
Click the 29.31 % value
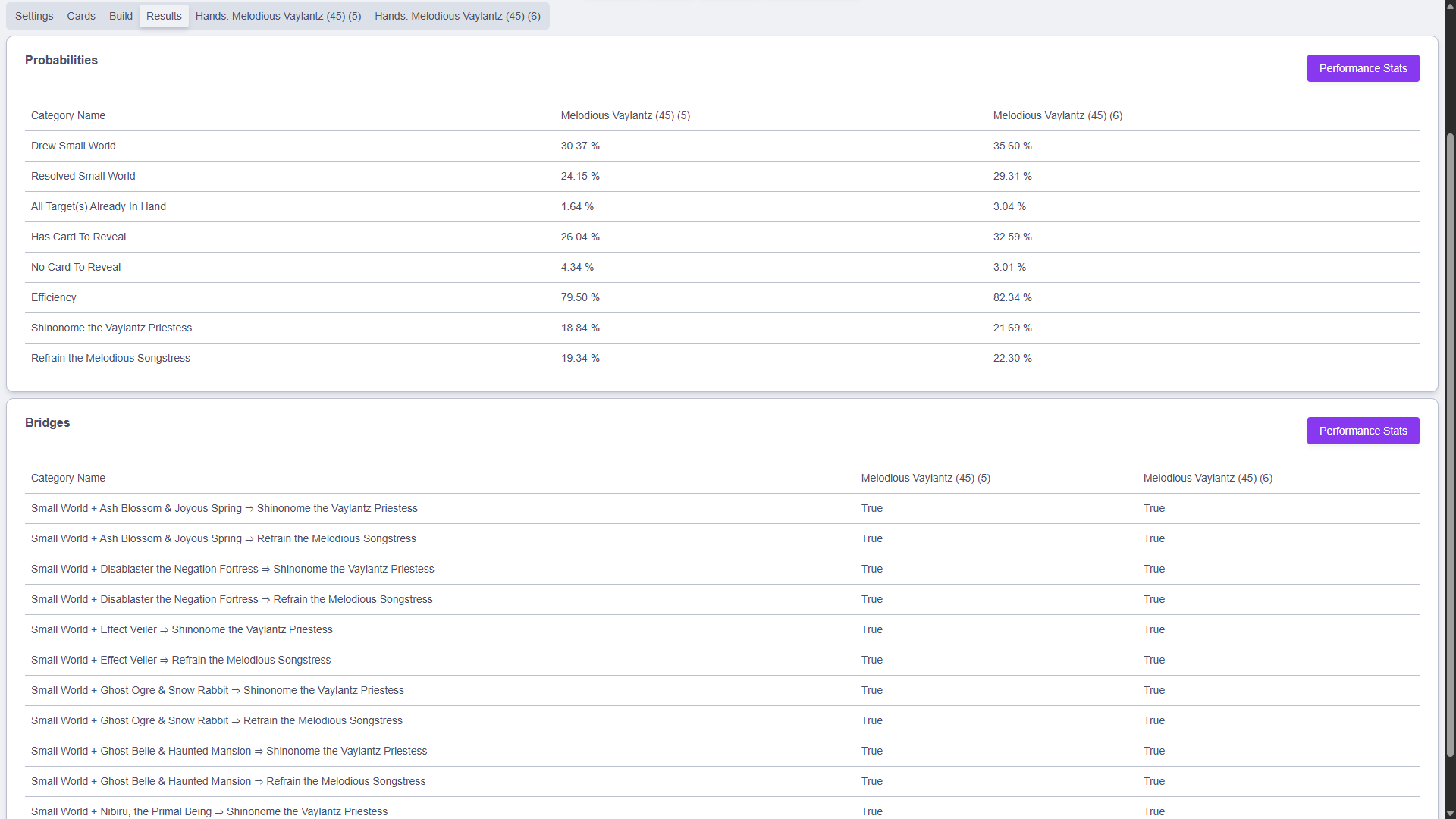[1012, 176]
